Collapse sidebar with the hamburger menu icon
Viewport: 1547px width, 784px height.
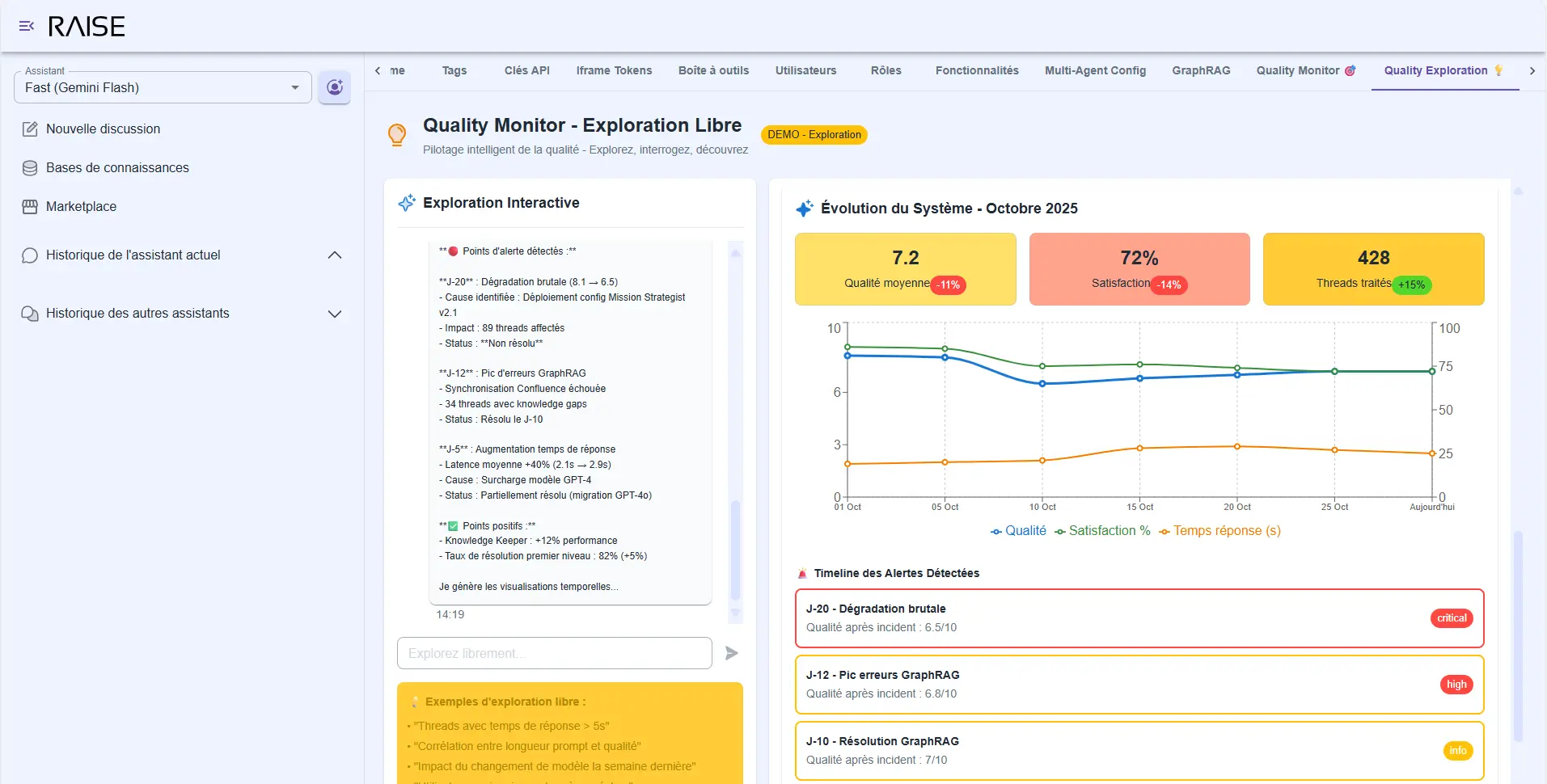(x=26, y=27)
